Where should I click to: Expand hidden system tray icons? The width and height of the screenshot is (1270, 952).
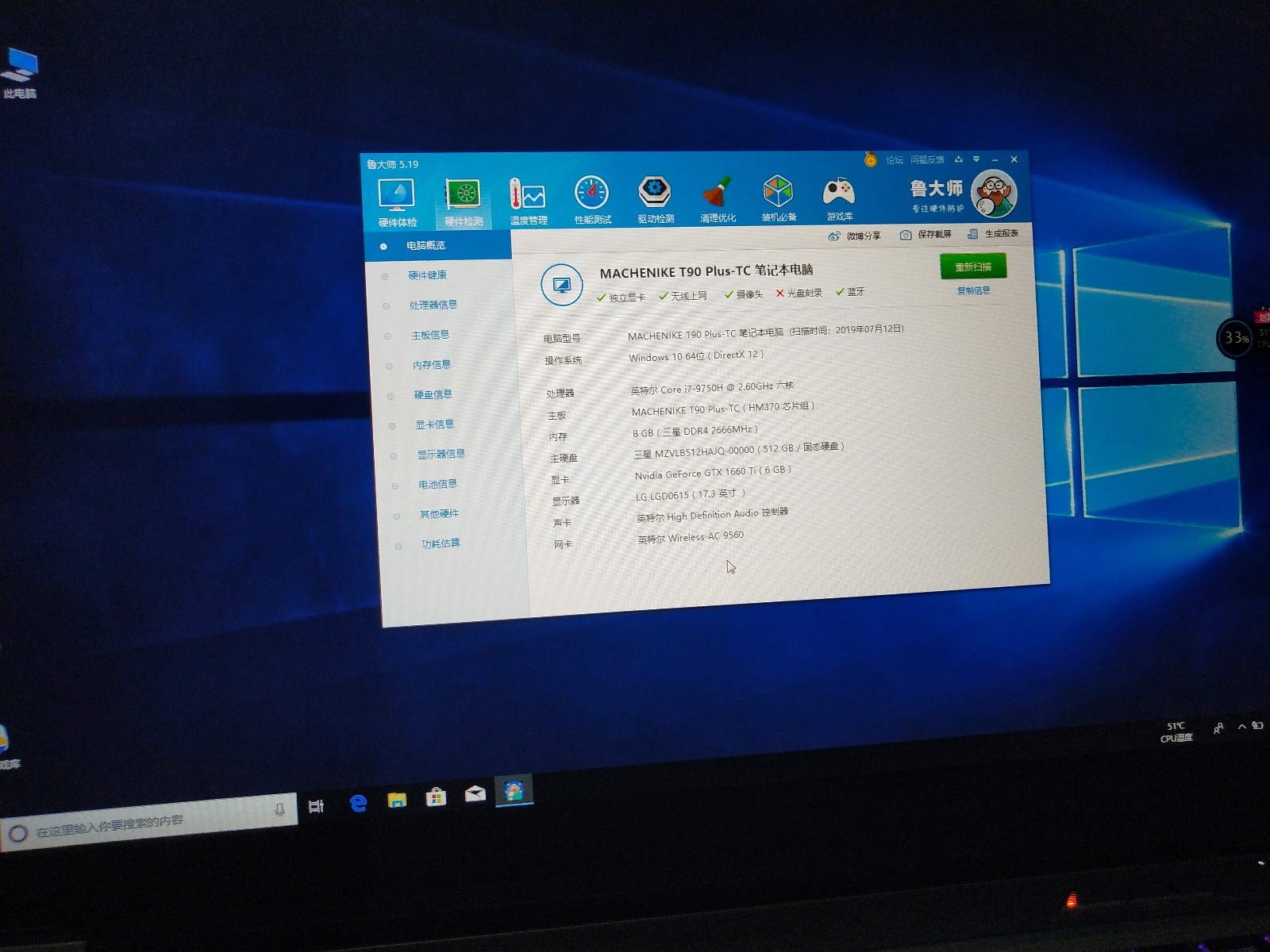pos(1242,726)
